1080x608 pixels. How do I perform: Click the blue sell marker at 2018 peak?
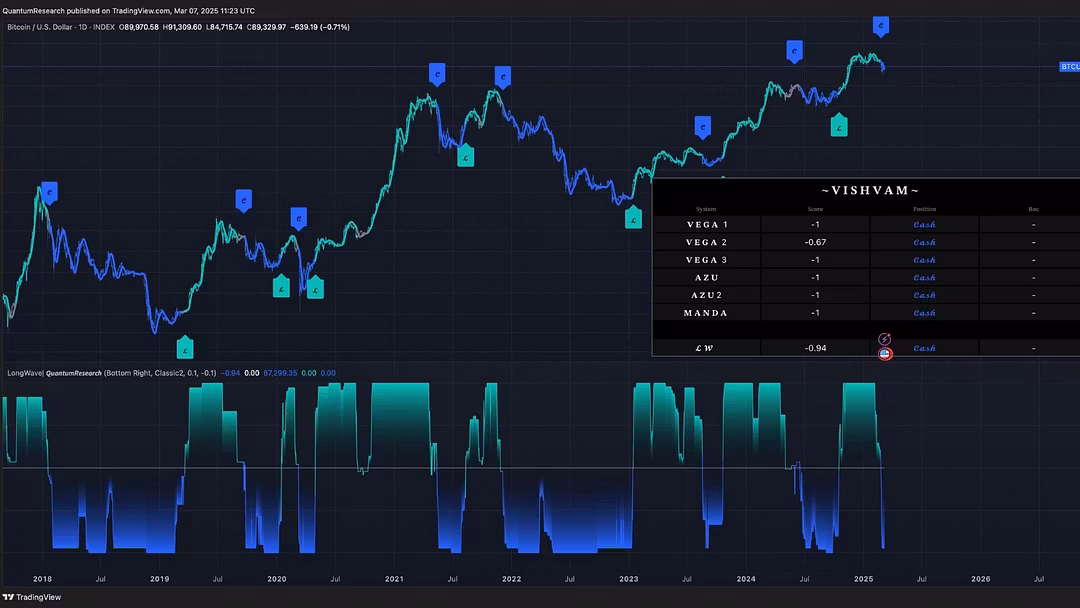[x=49, y=193]
